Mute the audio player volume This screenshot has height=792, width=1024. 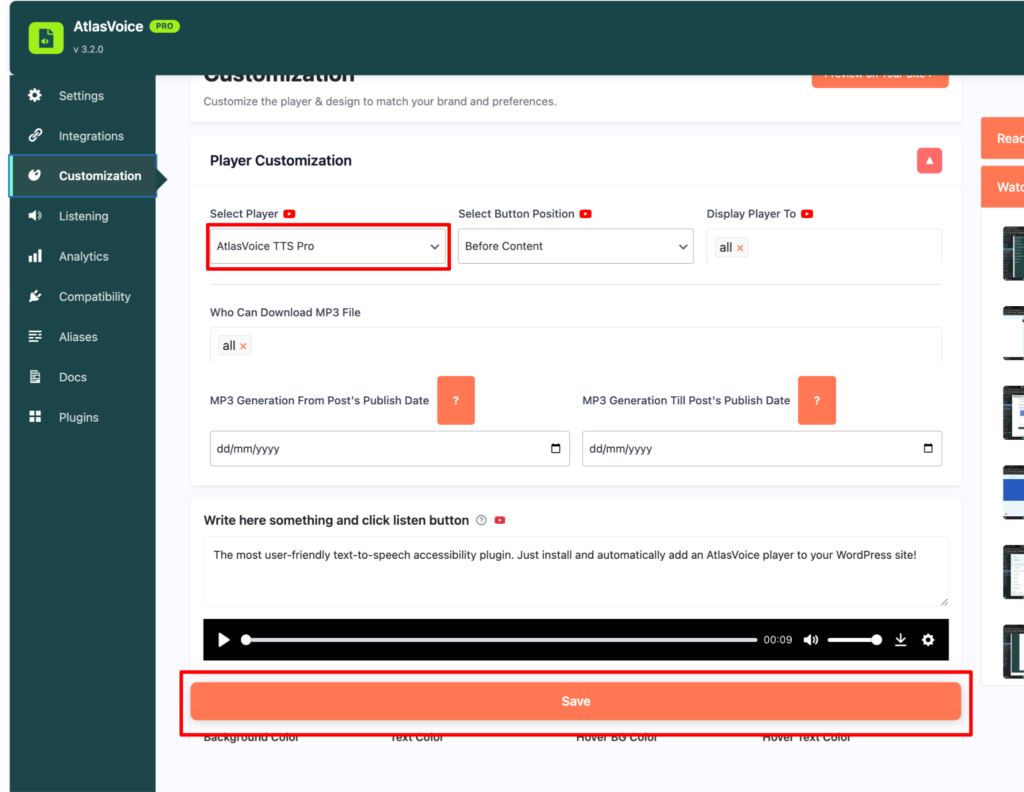(810, 640)
